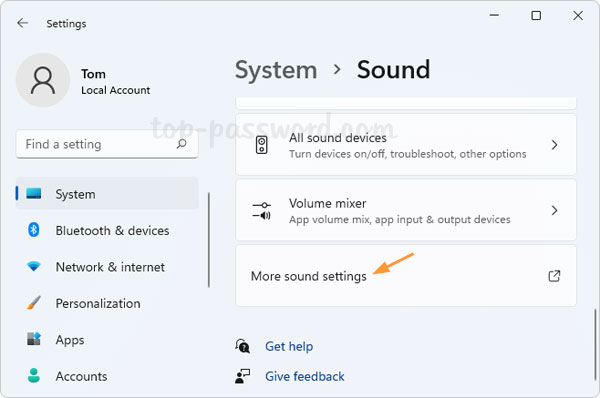Click the search magnifier icon
The width and height of the screenshot is (600, 398).
tap(181, 144)
